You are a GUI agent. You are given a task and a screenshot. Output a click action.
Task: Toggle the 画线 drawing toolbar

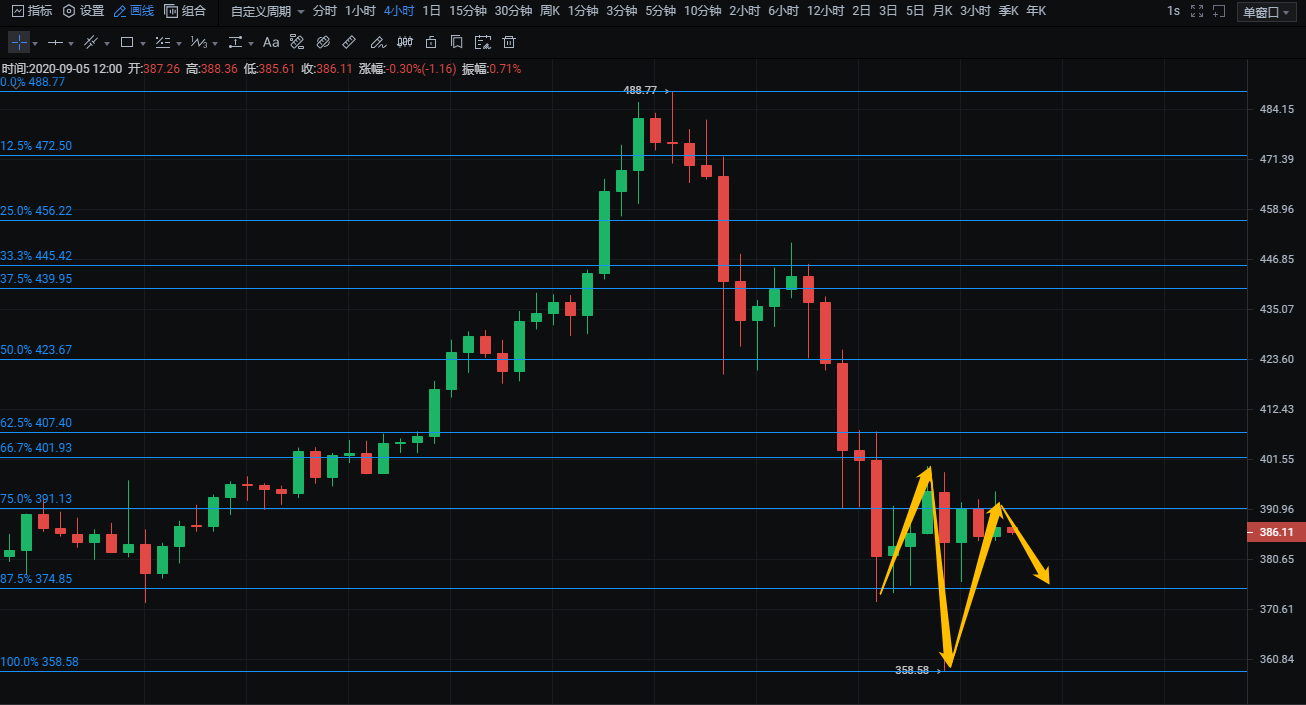tap(133, 11)
